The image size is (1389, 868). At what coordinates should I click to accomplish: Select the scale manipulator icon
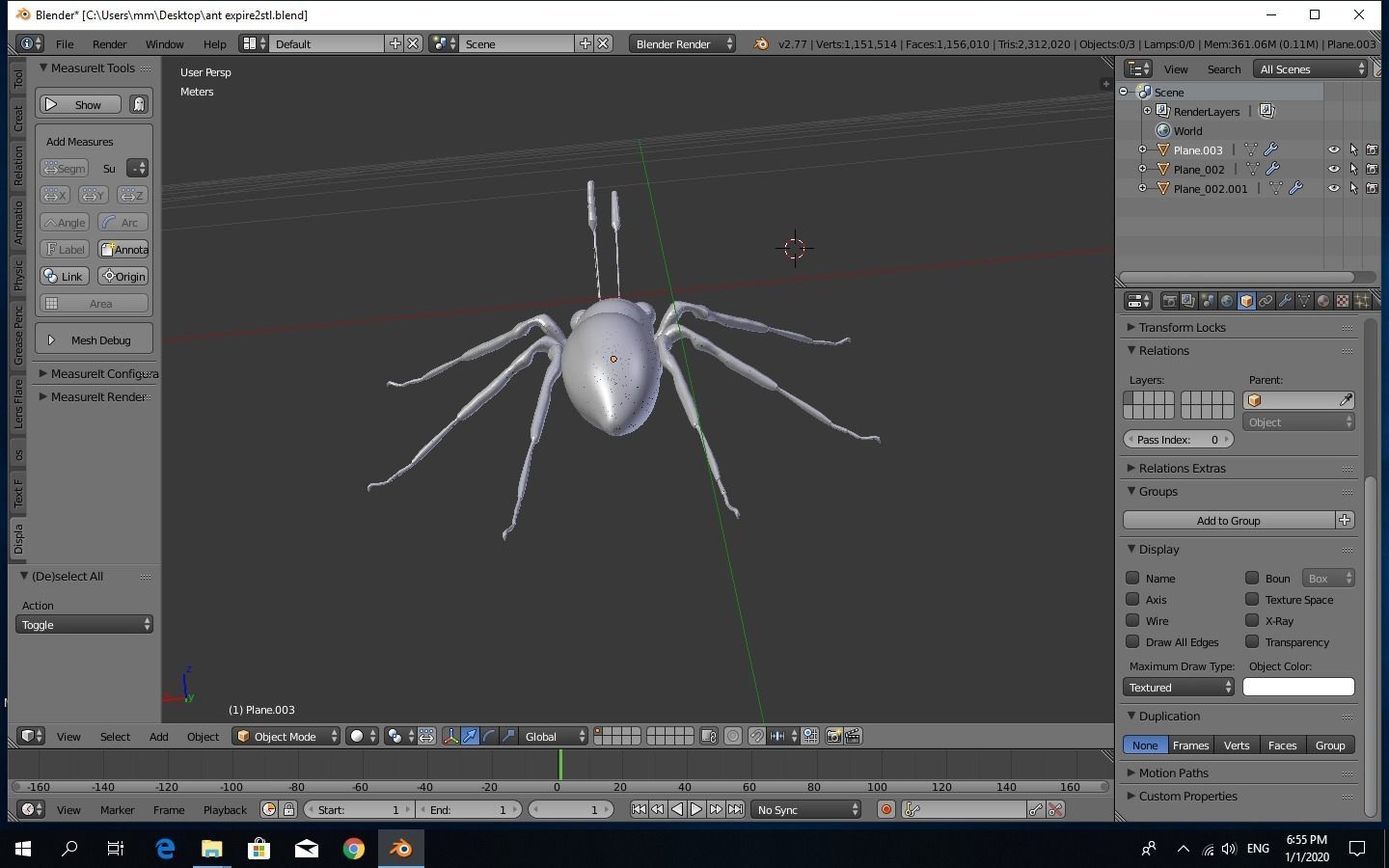coord(508,736)
